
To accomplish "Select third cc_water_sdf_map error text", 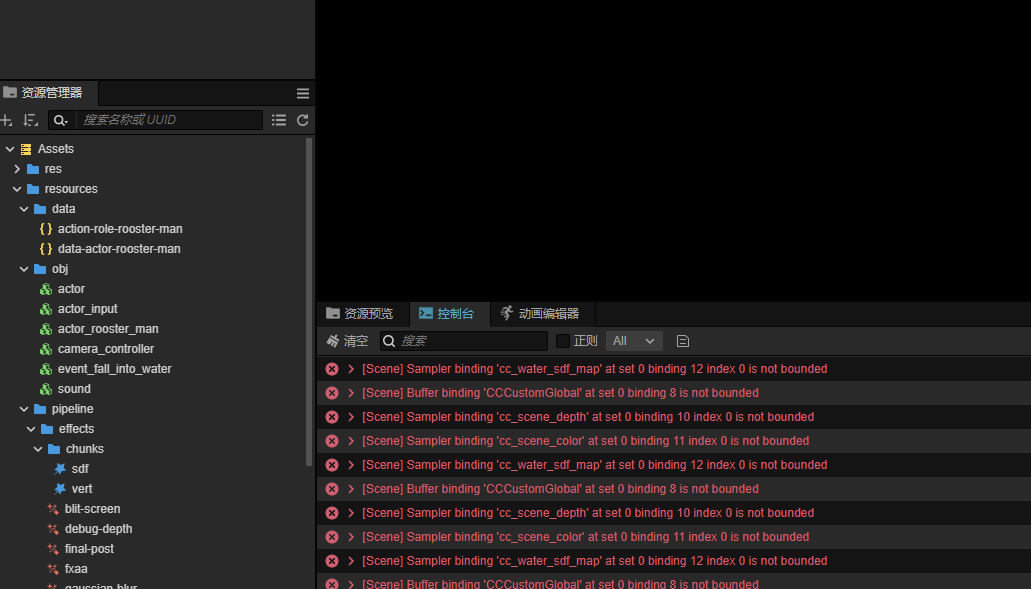I will pyautogui.click(x=594, y=561).
